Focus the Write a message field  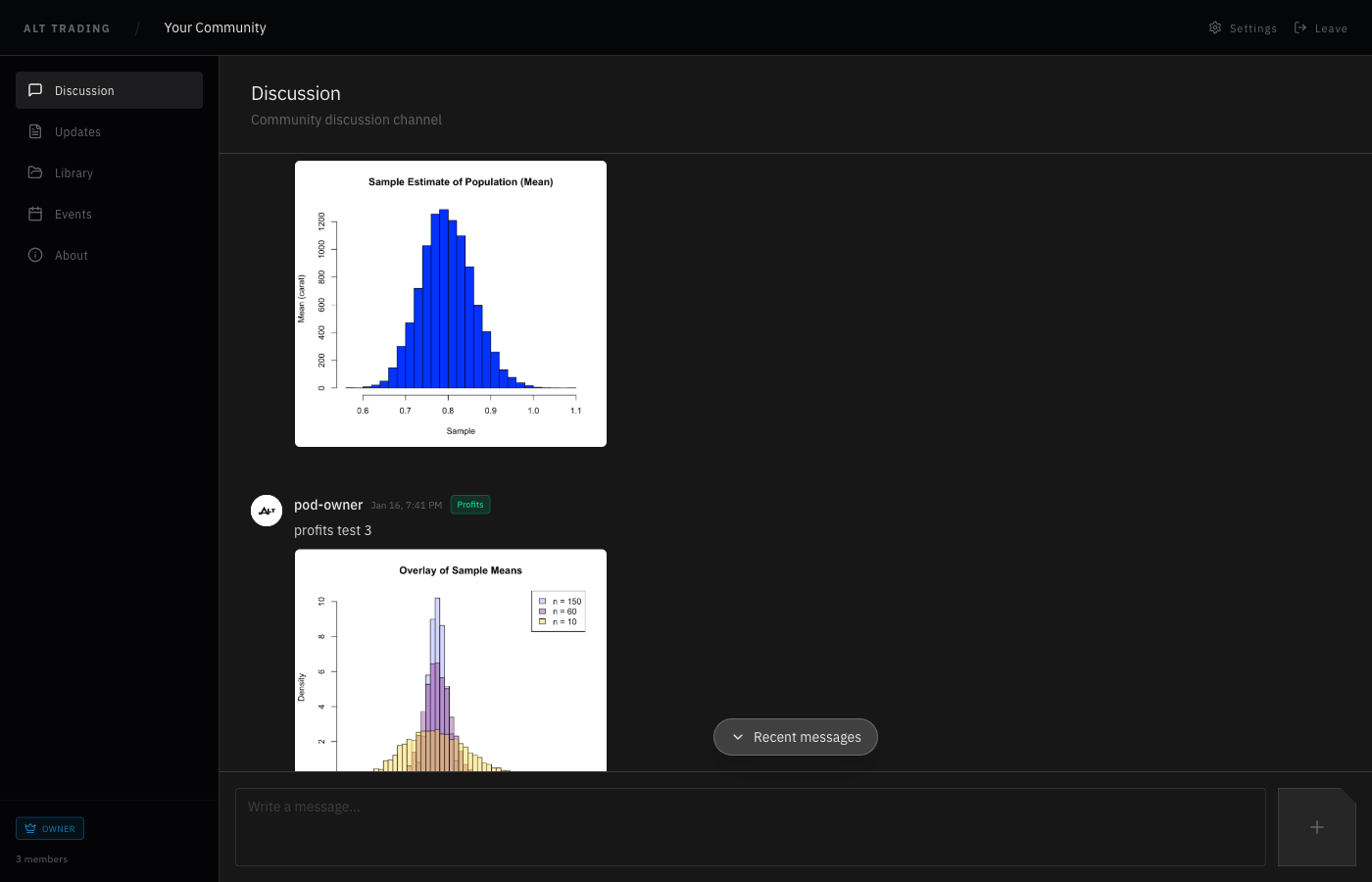point(750,826)
